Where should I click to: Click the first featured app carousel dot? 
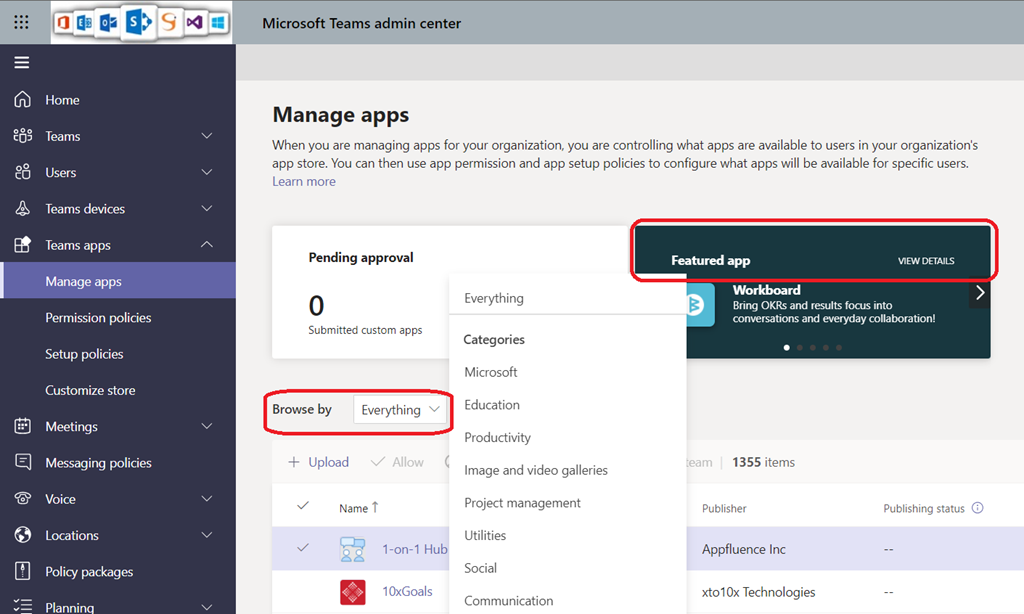tap(786, 347)
